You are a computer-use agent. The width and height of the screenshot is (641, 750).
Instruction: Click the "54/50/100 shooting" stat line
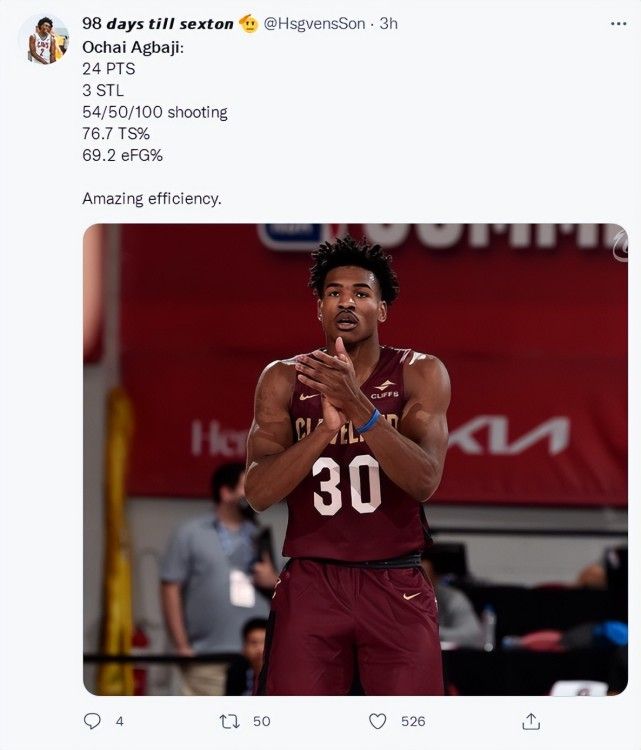(x=154, y=112)
